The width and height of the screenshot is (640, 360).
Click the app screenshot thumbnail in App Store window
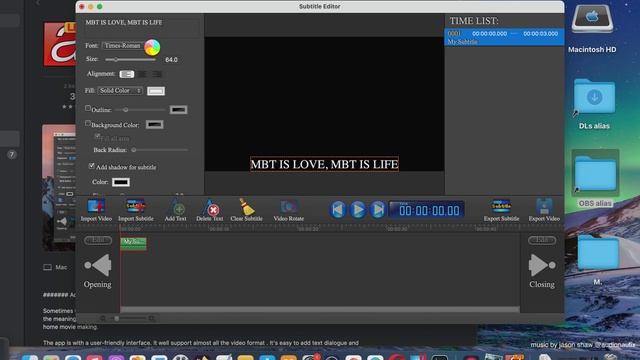point(58,188)
